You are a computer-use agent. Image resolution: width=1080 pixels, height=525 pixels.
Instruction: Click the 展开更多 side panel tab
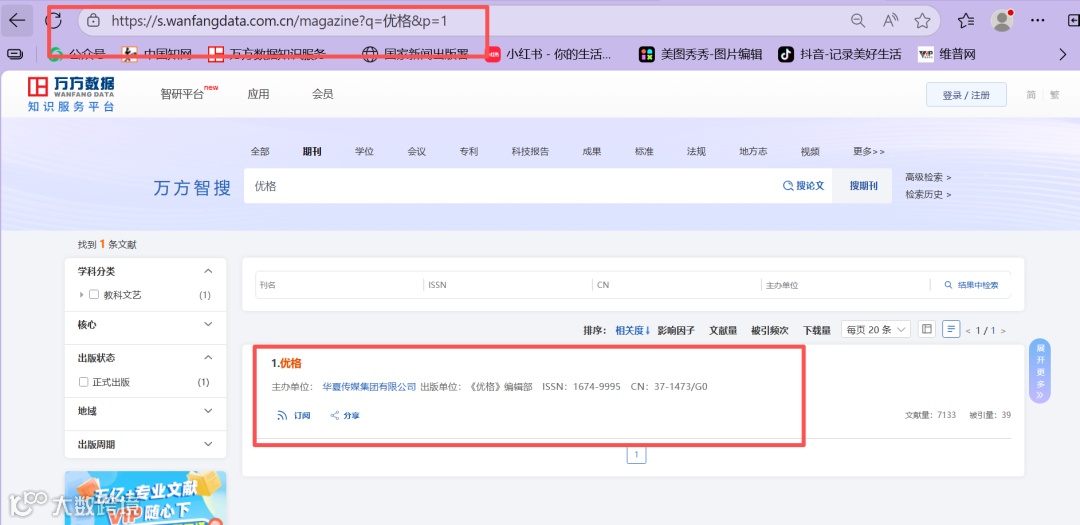(1040, 370)
